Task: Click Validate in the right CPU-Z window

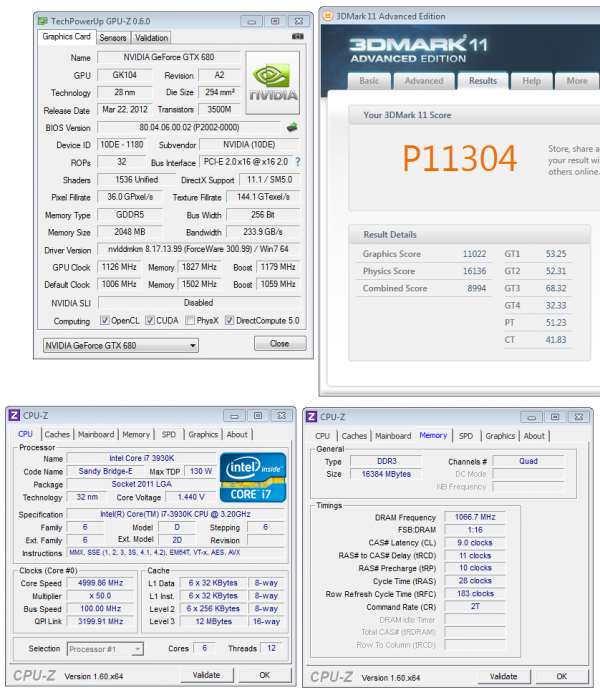Action: [x=503, y=676]
